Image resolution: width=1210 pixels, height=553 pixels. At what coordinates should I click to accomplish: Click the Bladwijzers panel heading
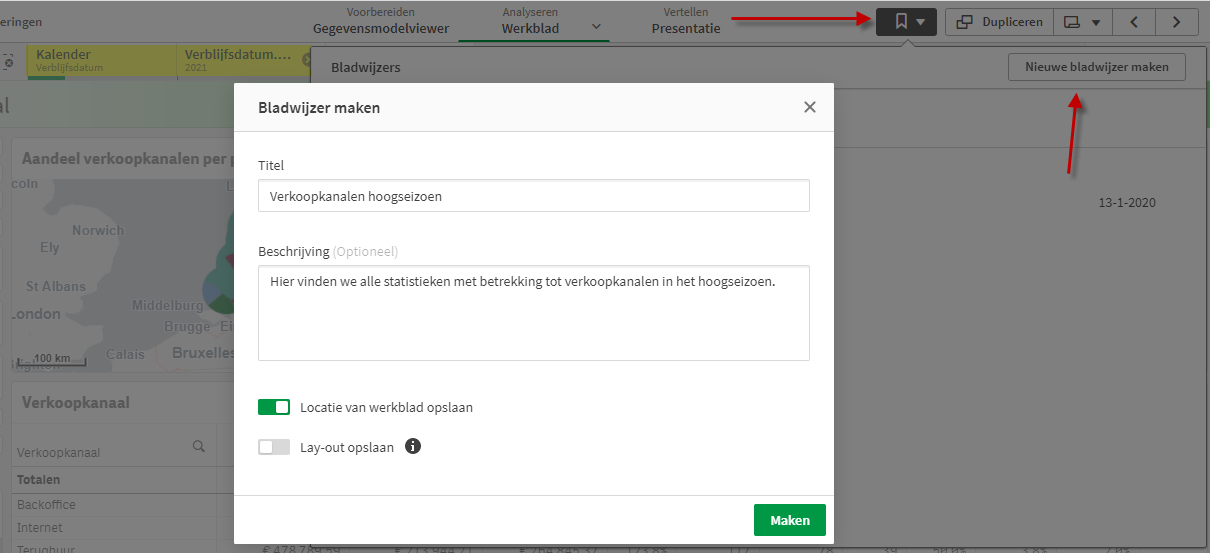[x=366, y=67]
